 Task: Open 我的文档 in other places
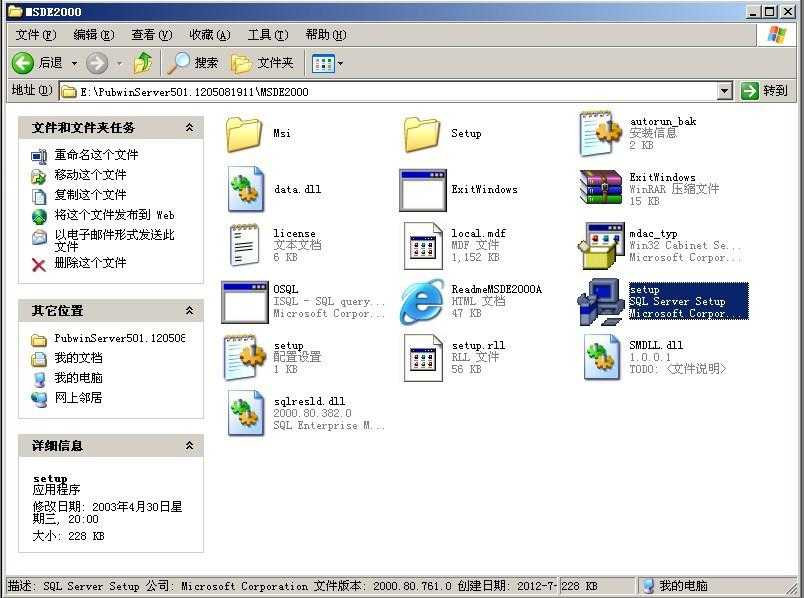coord(78,358)
